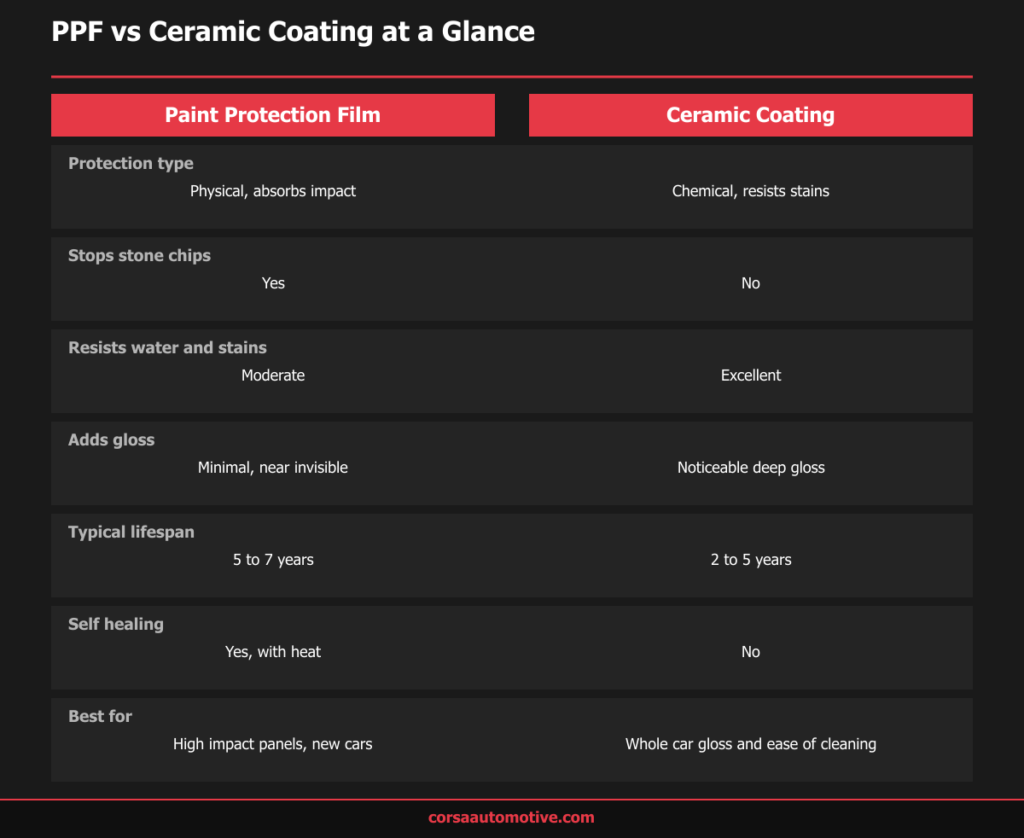Select the 5 to 7 years value
Screen dimensions: 1024x838
tap(273, 560)
